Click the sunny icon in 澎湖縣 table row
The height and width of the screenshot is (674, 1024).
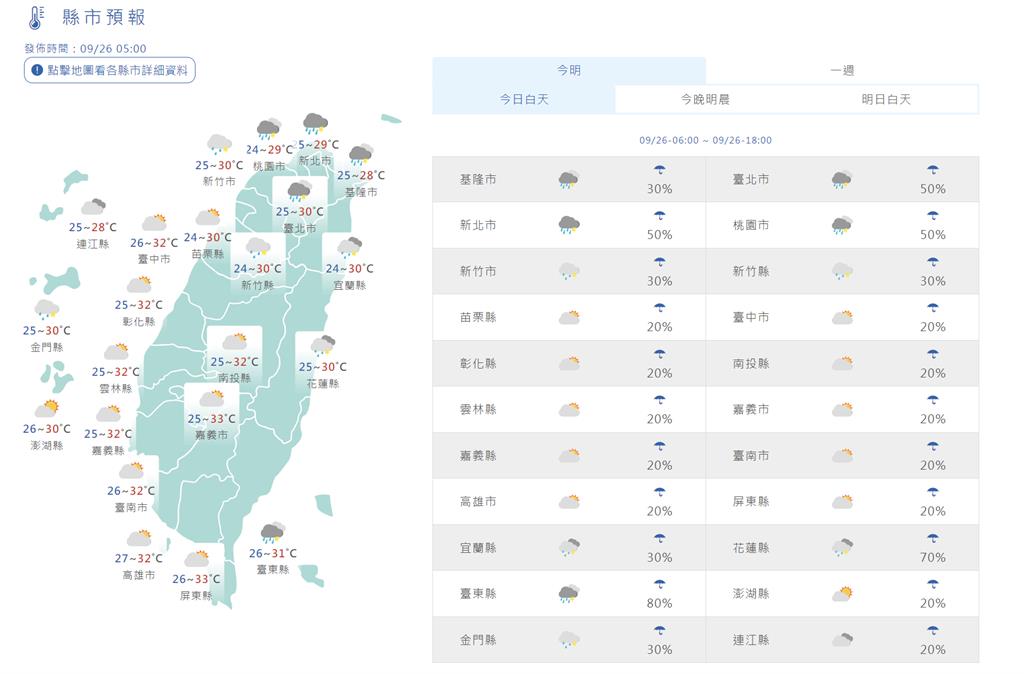[842, 594]
